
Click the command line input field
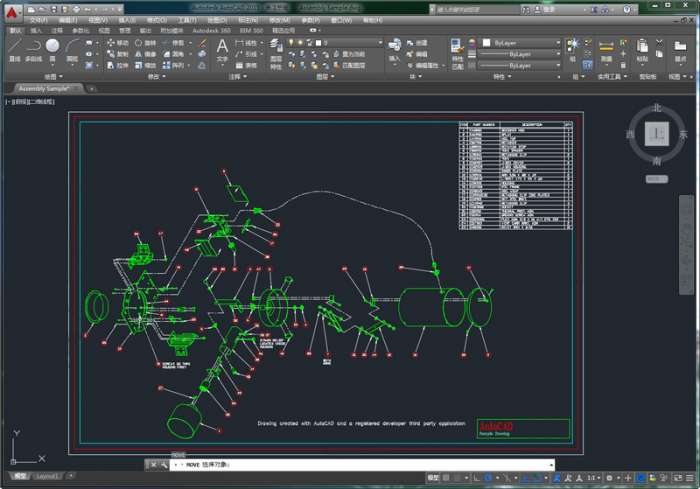point(362,465)
